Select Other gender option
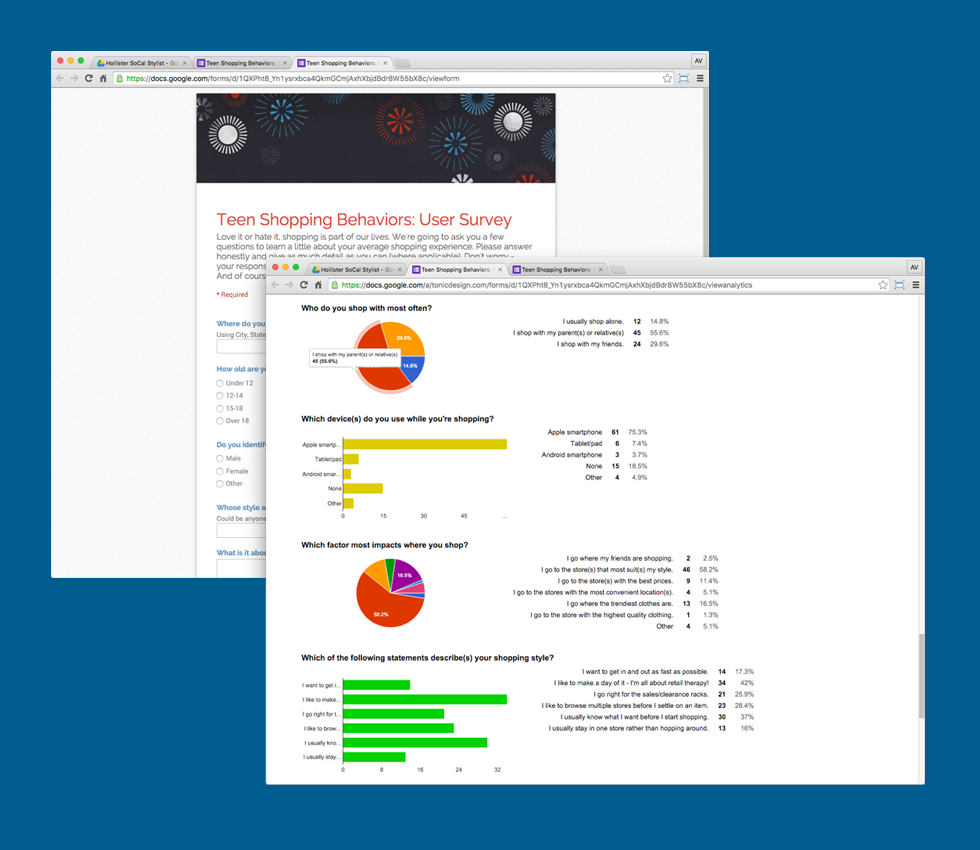980x850 pixels. [220, 484]
